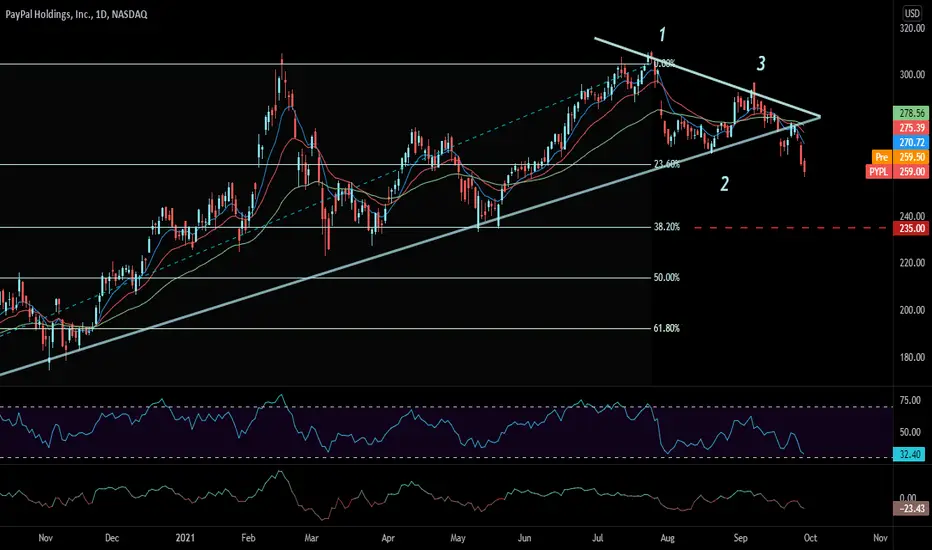Click the Jul time axis label
The width and height of the screenshot is (932, 550).
coord(597,538)
